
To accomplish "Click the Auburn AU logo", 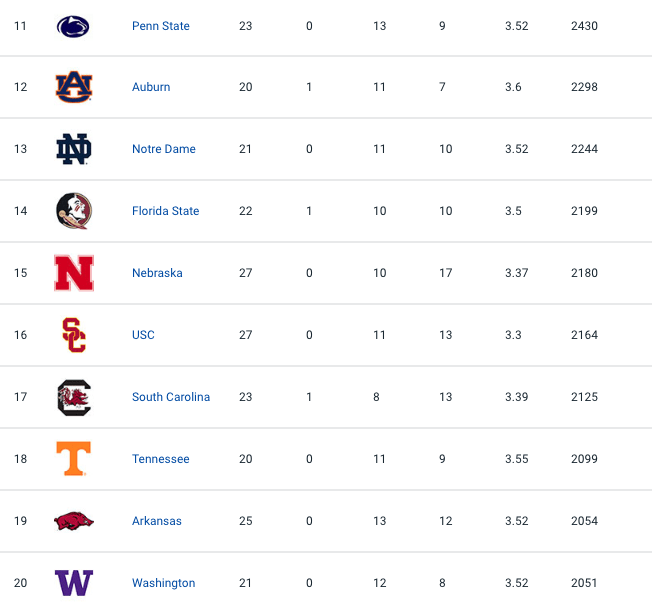I will tap(74, 87).
